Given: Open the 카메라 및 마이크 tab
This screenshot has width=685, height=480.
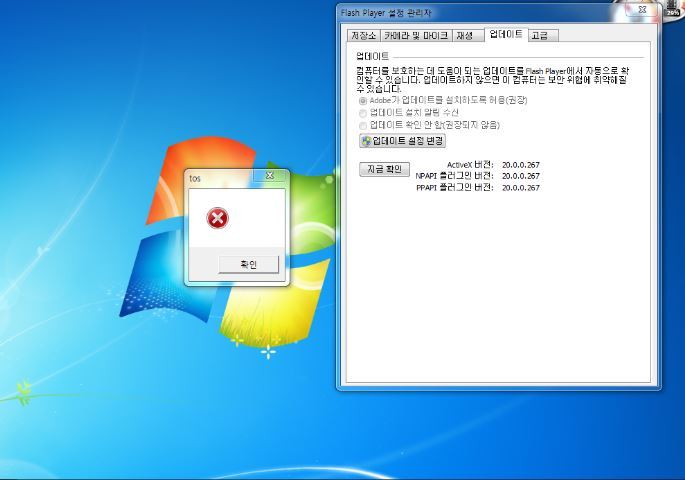Looking at the screenshot, I should tap(416, 36).
